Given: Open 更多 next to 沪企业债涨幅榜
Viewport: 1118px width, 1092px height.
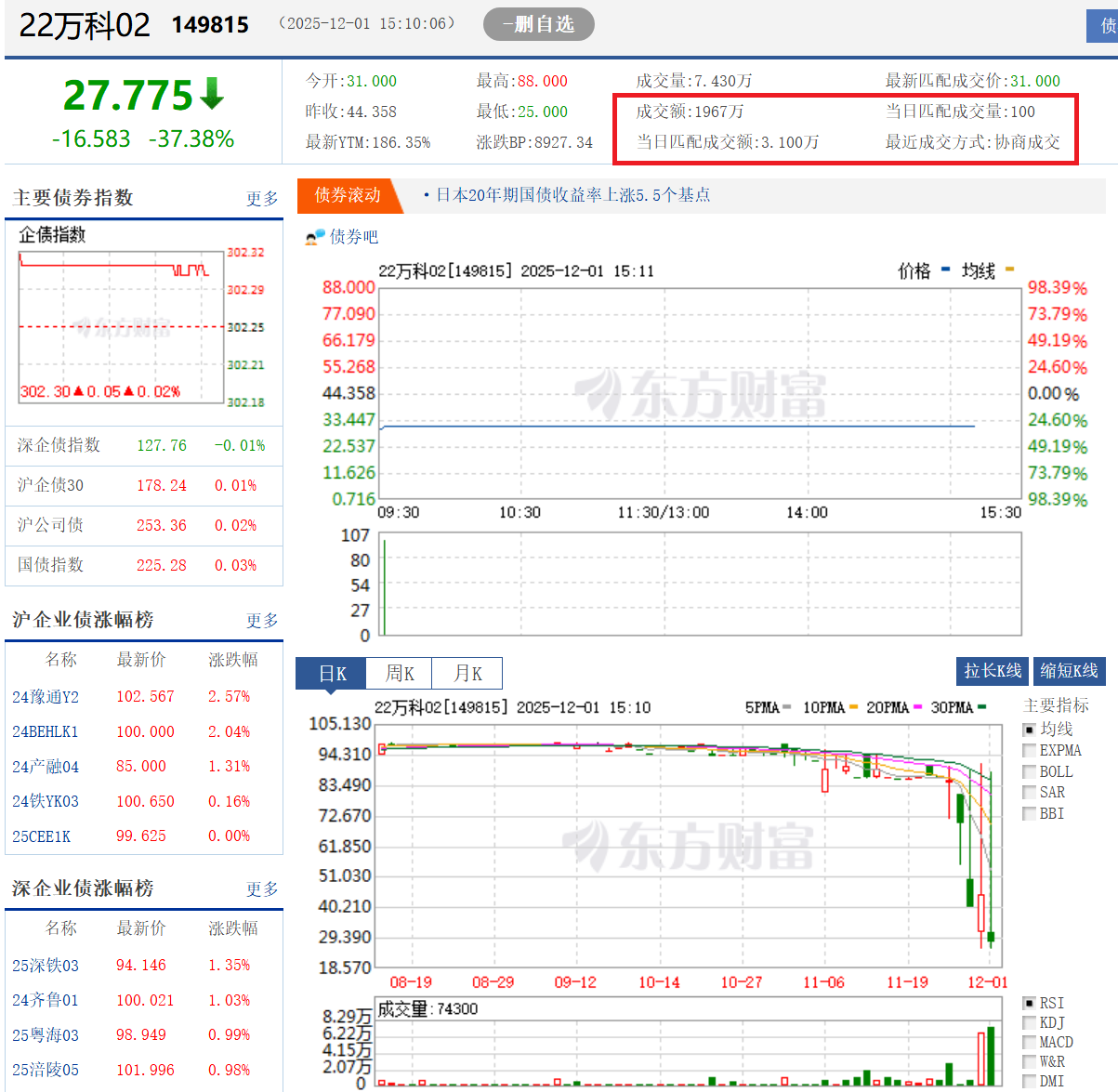Looking at the screenshot, I should click(262, 621).
